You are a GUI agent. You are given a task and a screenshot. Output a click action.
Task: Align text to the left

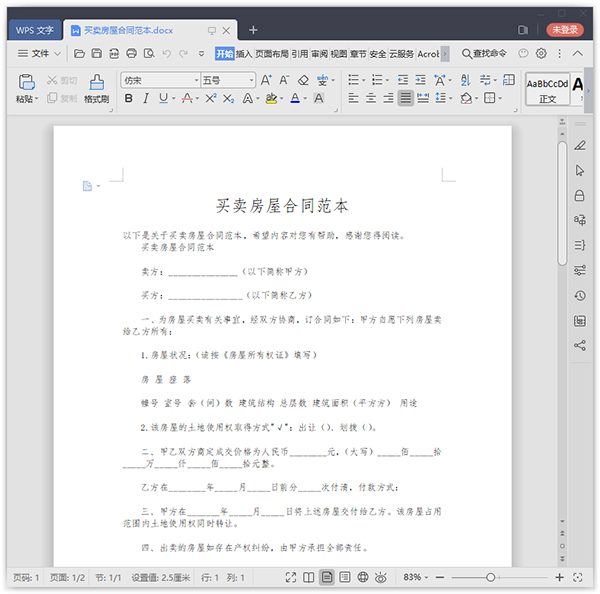pos(354,98)
